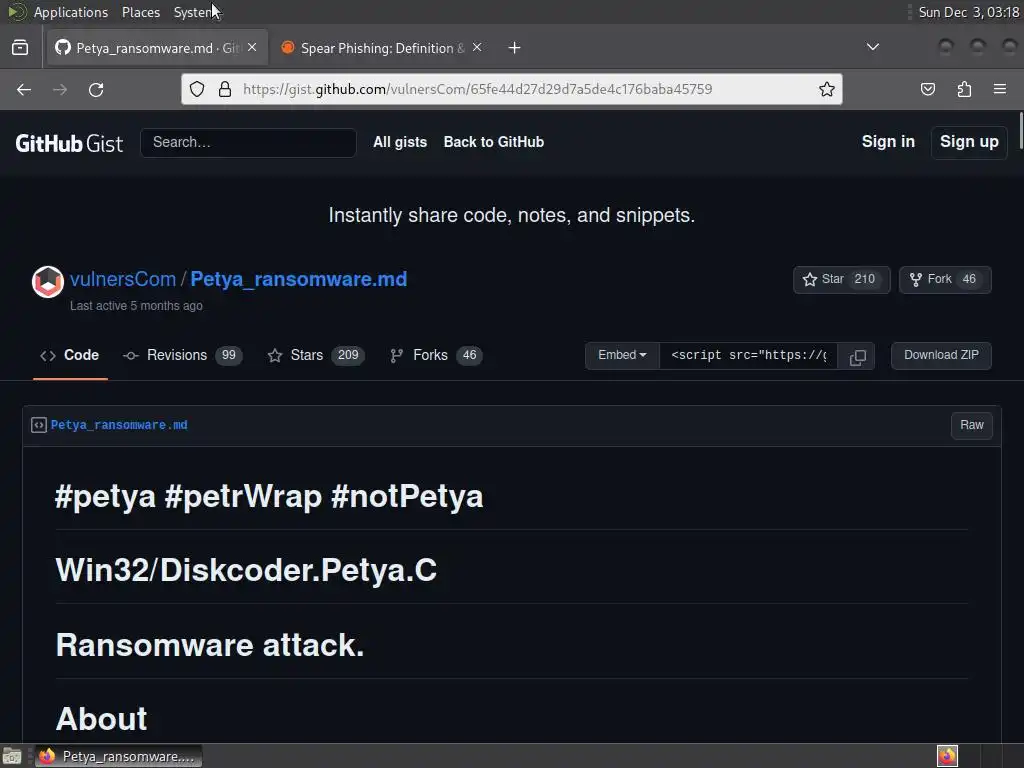Go back with the back arrow
The width and height of the screenshot is (1024, 768).
[x=24, y=89]
